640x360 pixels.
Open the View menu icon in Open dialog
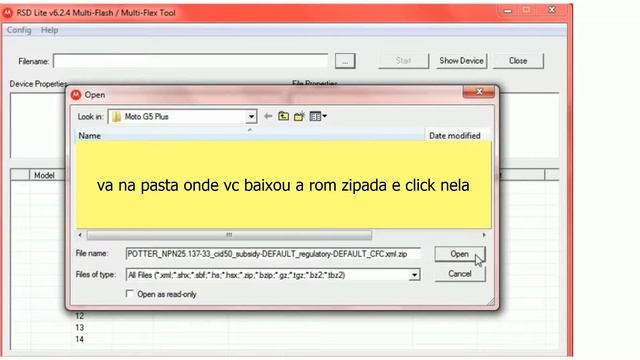[x=318, y=116]
